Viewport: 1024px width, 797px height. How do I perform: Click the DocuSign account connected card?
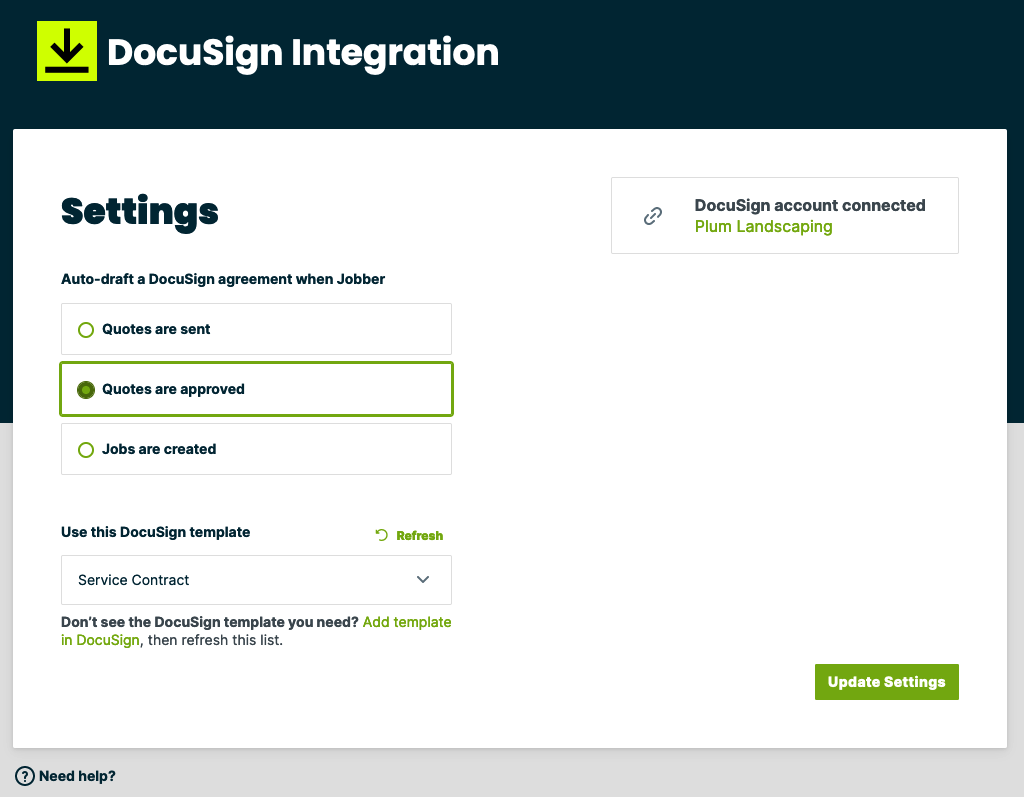point(784,215)
